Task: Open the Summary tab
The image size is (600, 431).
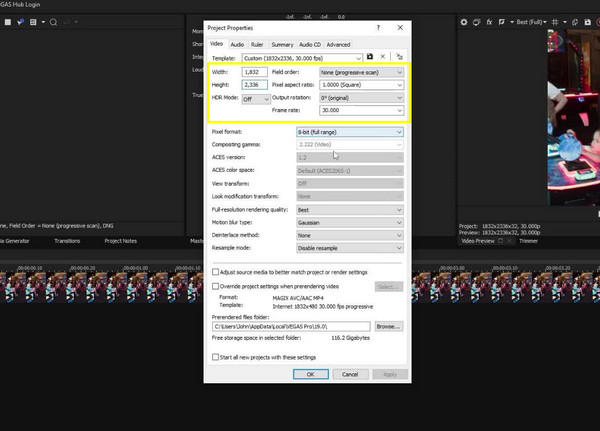Action: click(x=282, y=44)
